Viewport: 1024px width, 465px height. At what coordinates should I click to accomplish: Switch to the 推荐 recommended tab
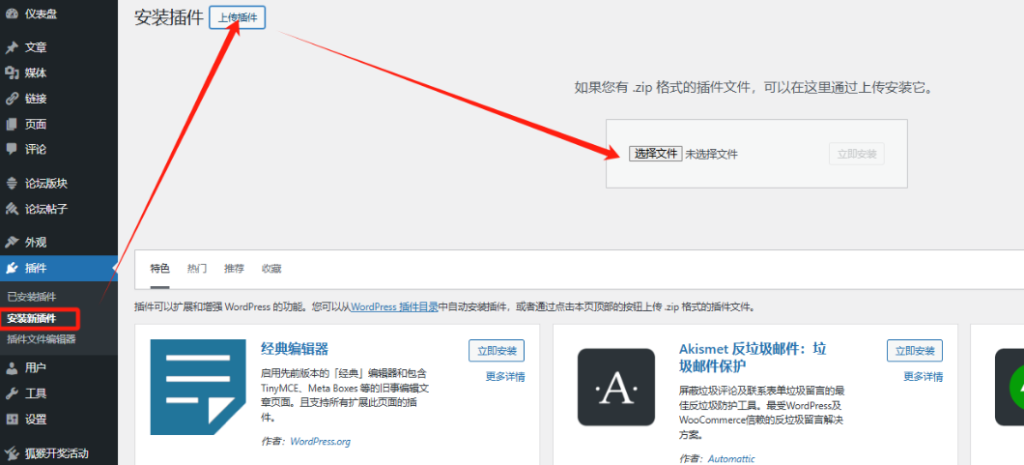pos(234,269)
